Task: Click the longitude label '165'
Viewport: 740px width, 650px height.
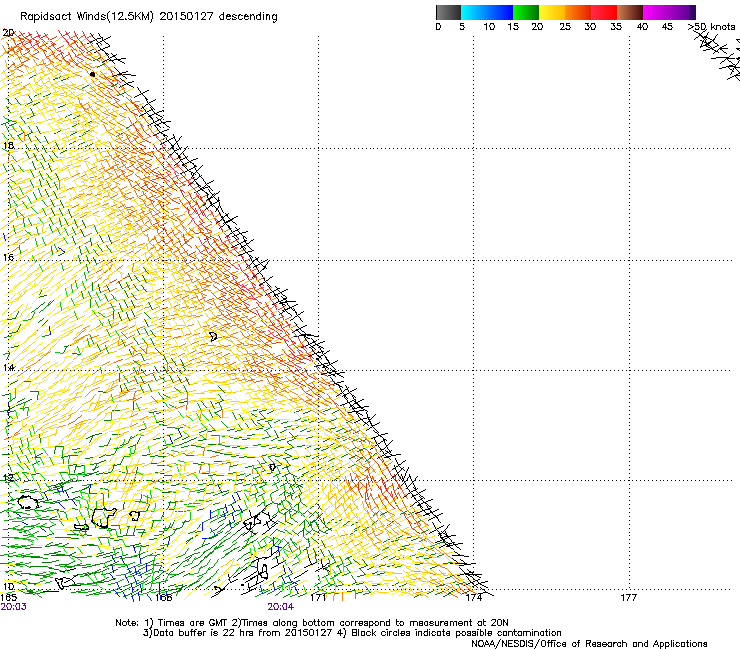Action: click(x=8, y=598)
